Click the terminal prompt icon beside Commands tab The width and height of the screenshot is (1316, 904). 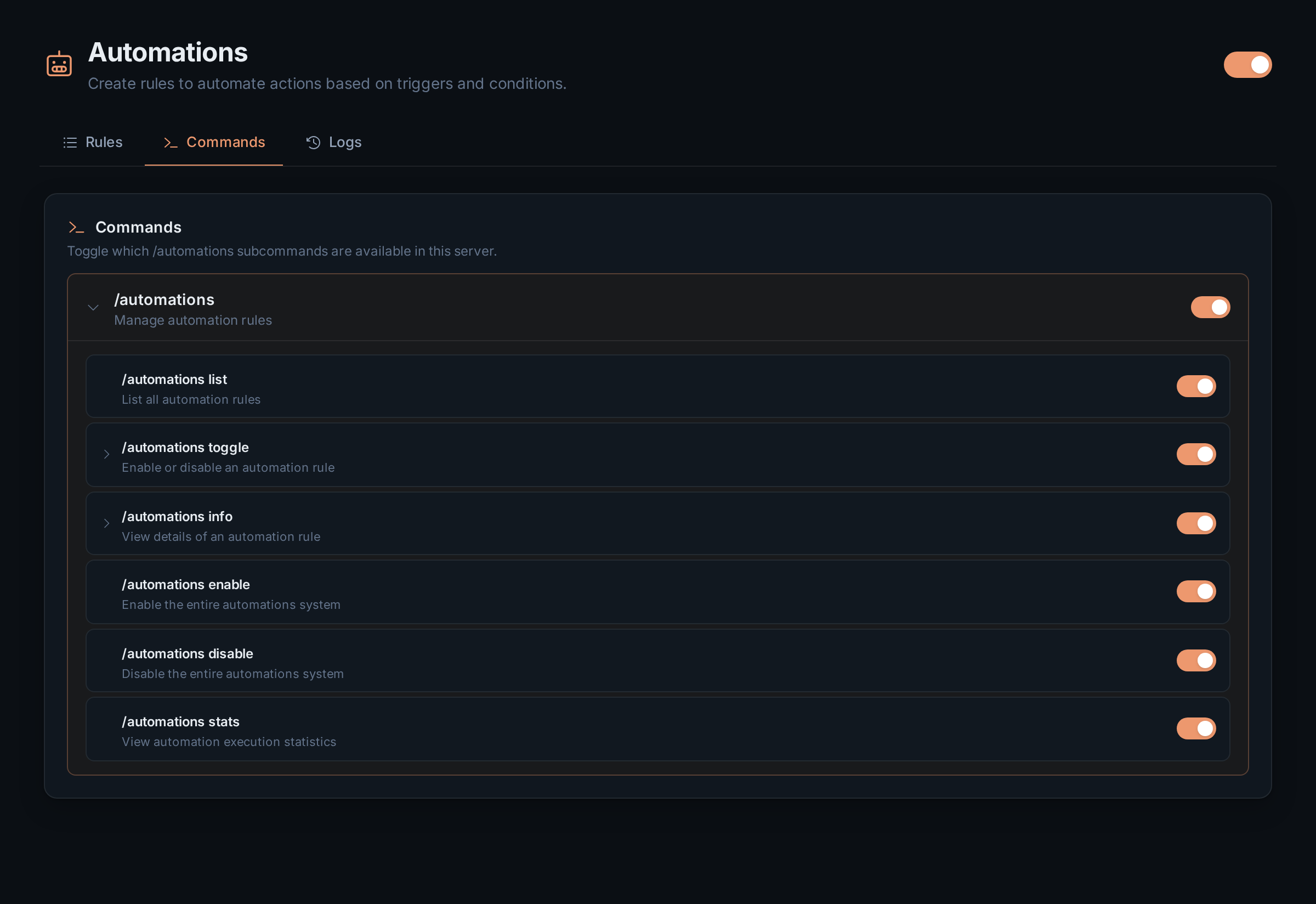[x=171, y=143]
